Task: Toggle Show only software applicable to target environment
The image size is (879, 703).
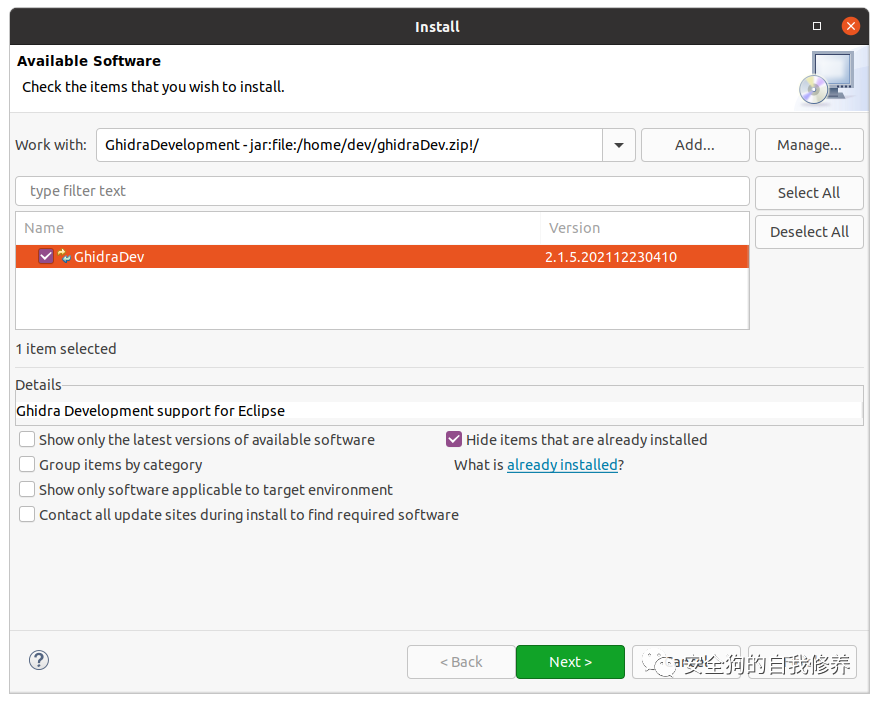Action: [27, 489]
